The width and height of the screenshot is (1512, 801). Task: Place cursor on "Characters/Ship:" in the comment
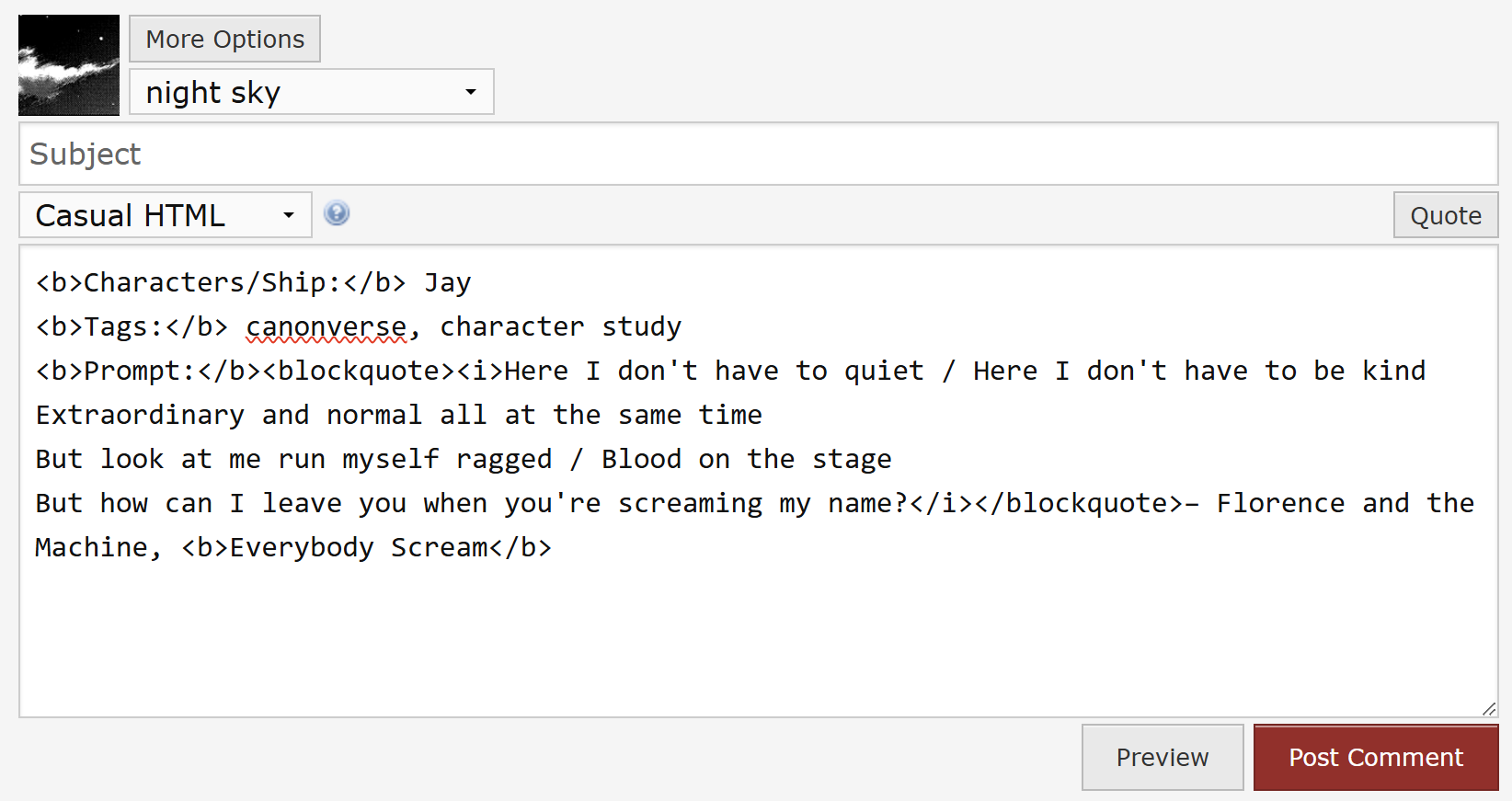click(204, 283)
